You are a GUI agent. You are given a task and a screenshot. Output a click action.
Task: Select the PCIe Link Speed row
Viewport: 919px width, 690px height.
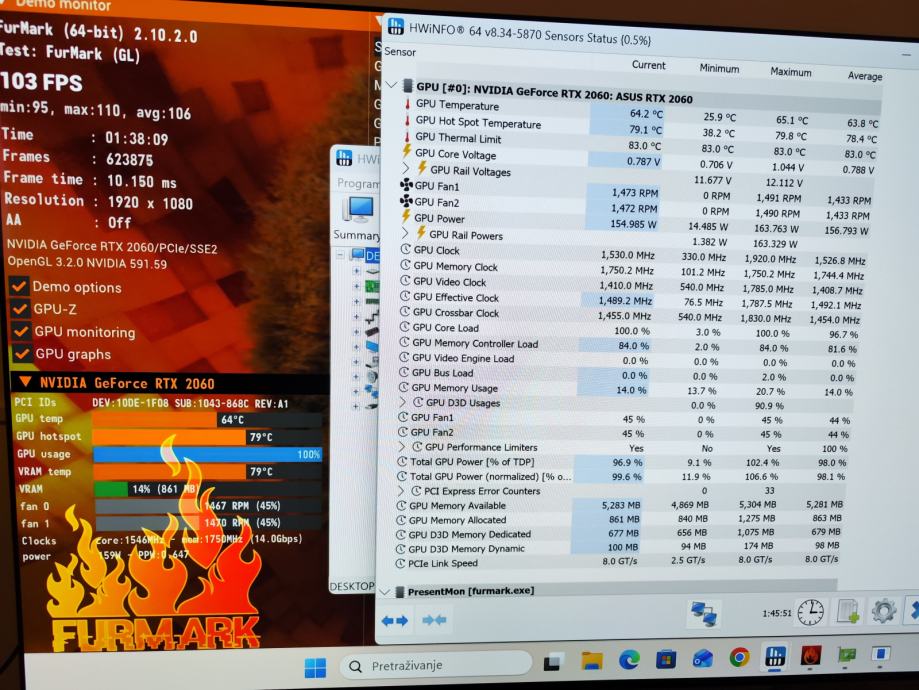tap(617, 562)
